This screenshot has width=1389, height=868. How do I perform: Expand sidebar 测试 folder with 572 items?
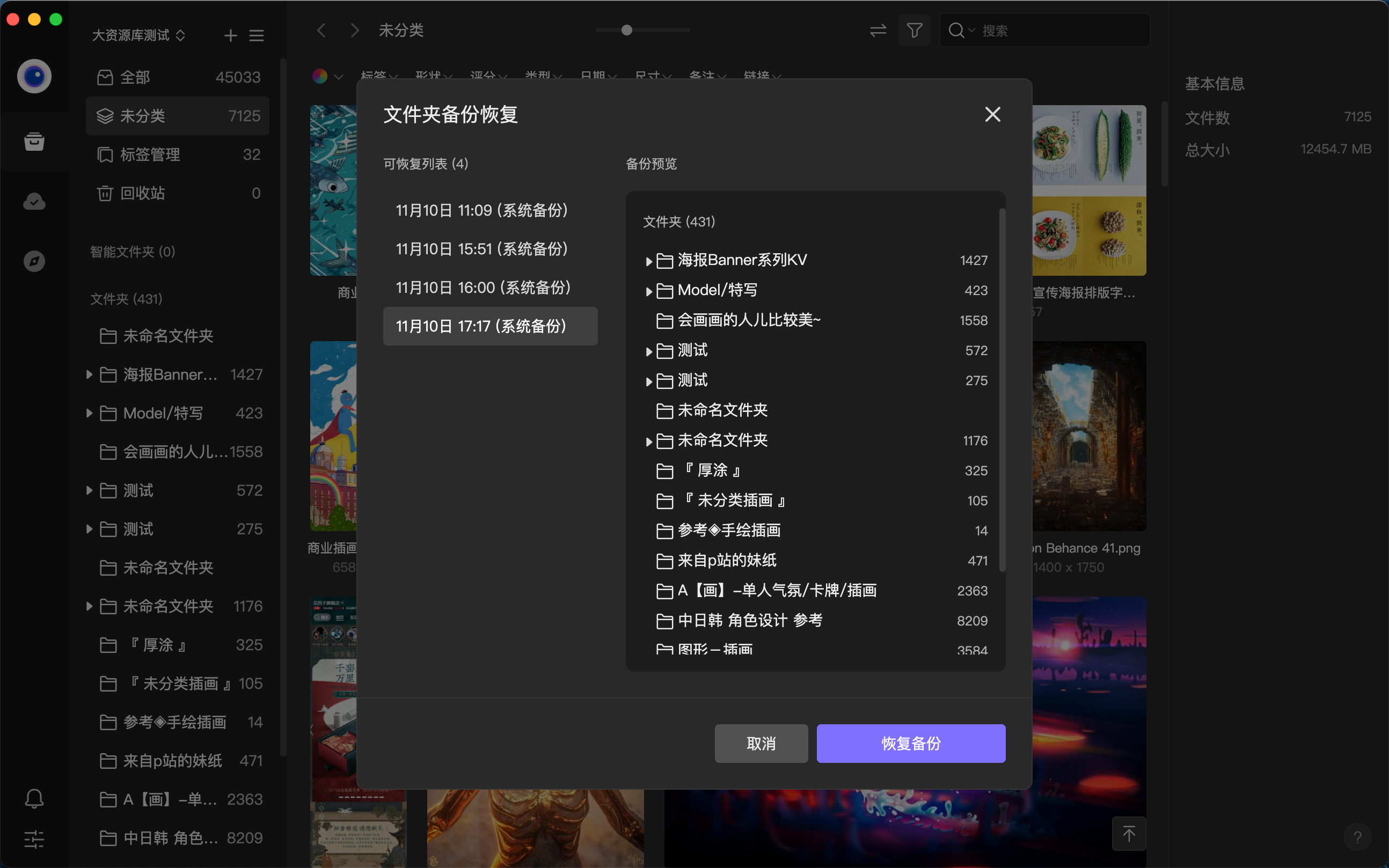coord(89,490)
